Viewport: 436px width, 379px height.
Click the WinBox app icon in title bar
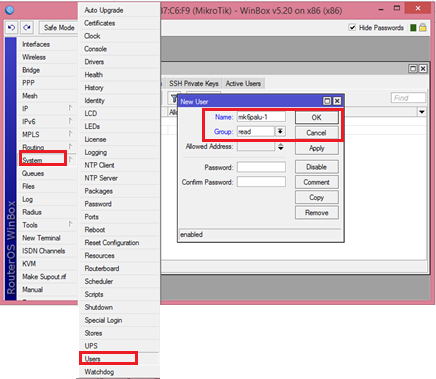(10, 10)
